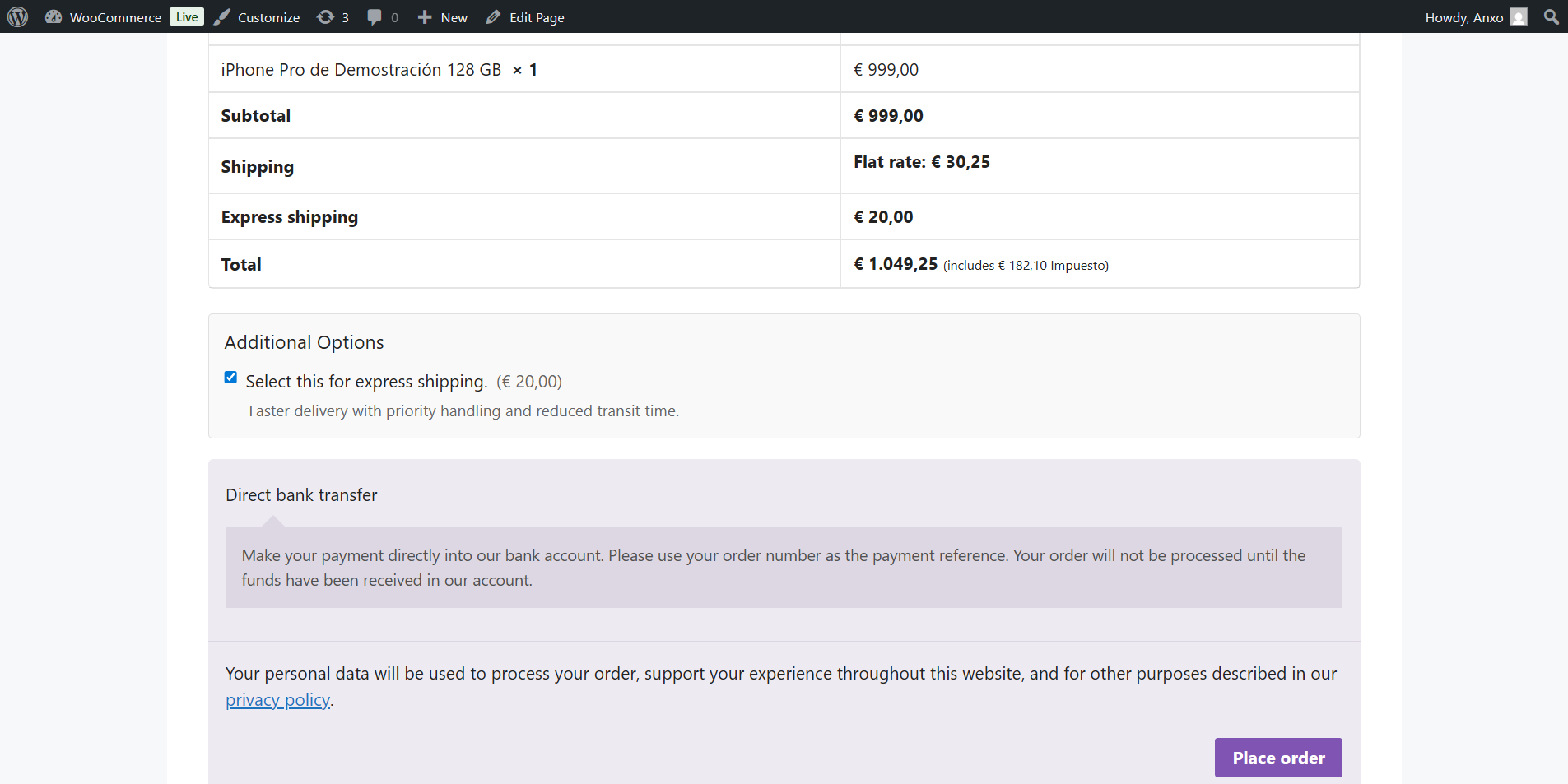Click the Place order button
1568x784 pixels.
coord(1277,758)
